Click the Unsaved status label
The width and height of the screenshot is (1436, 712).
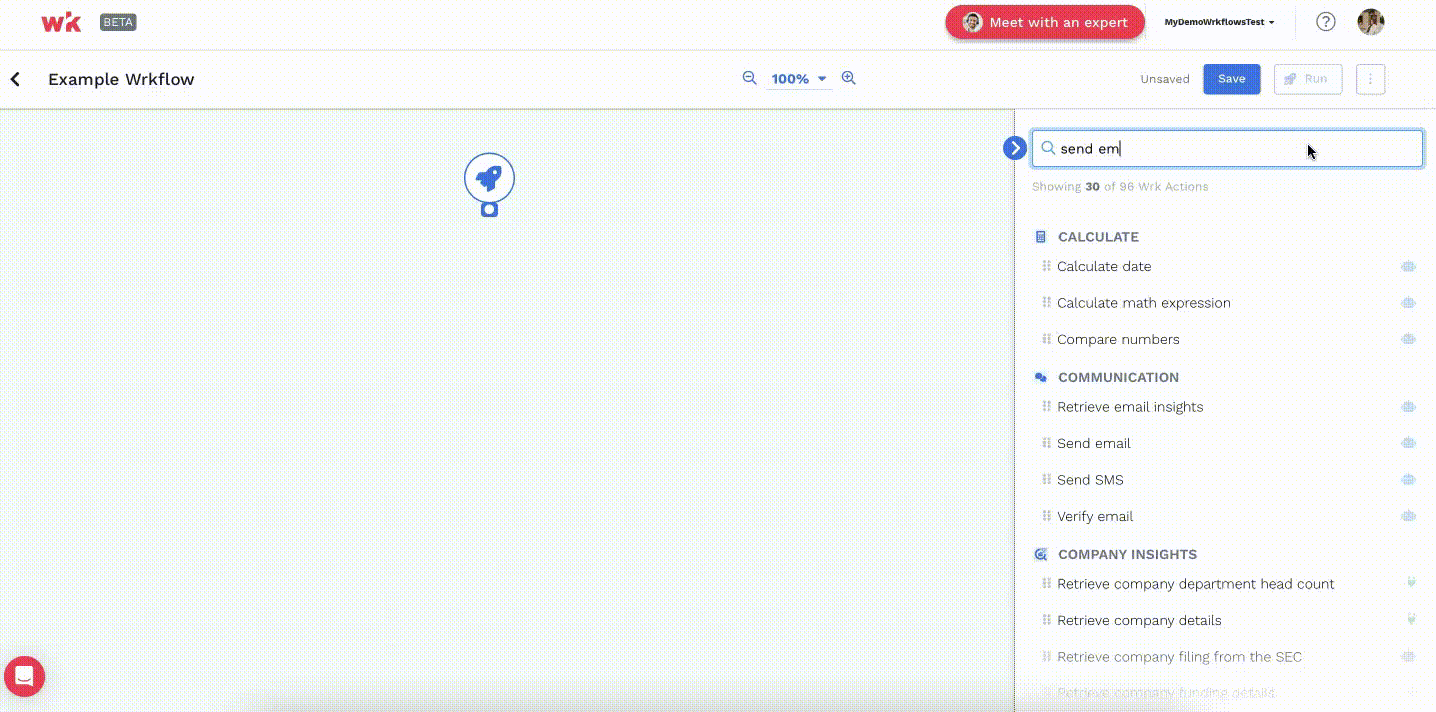(1165, 79)
